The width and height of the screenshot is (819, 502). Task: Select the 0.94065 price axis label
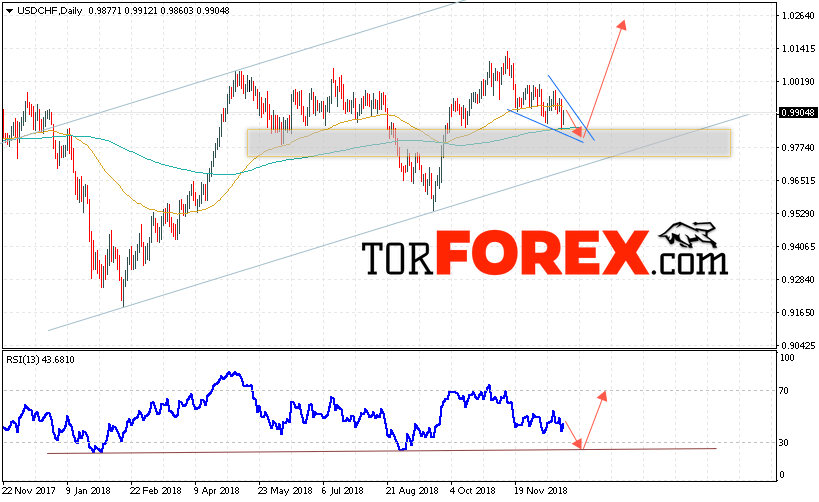[798, 247]
